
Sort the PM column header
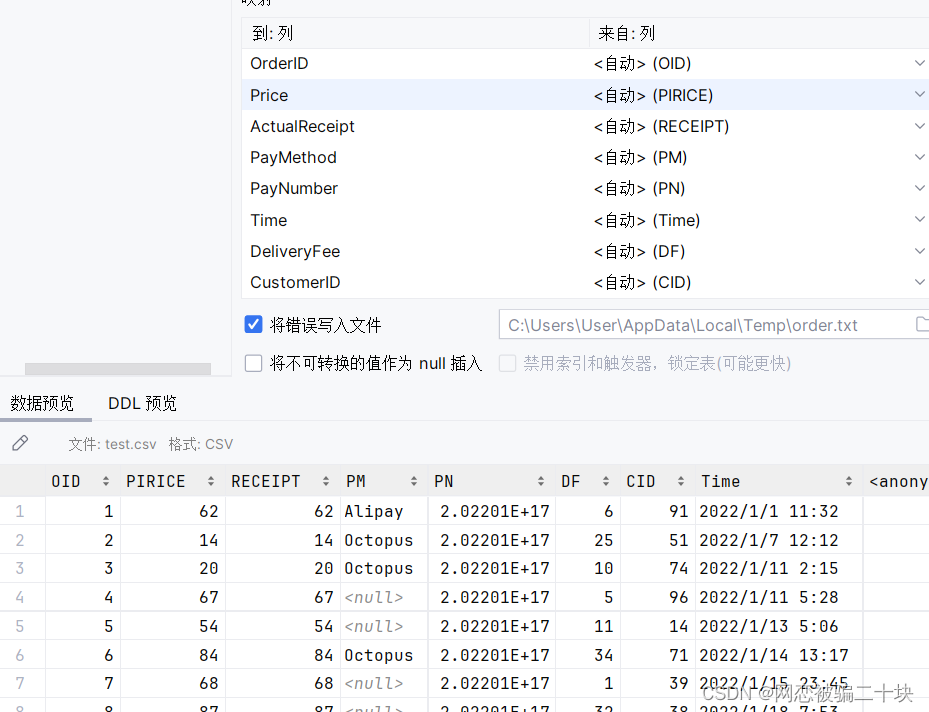click(x=412, y=481)
